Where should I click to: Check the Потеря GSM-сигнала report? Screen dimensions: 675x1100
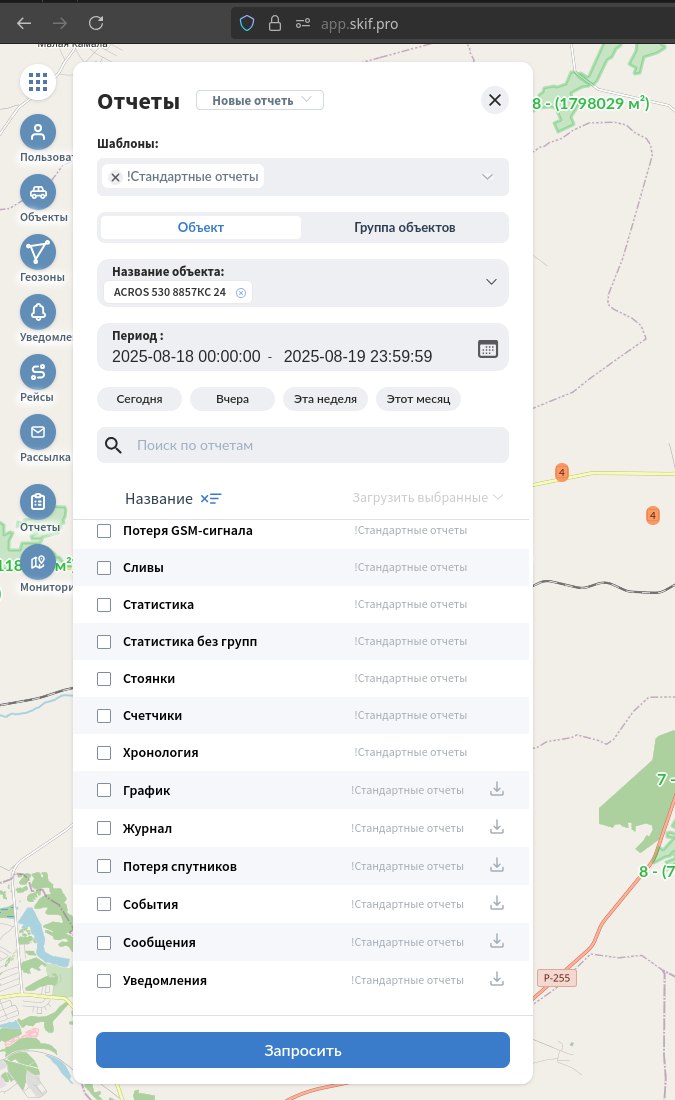pyautogui.click(x=104, y=531)
